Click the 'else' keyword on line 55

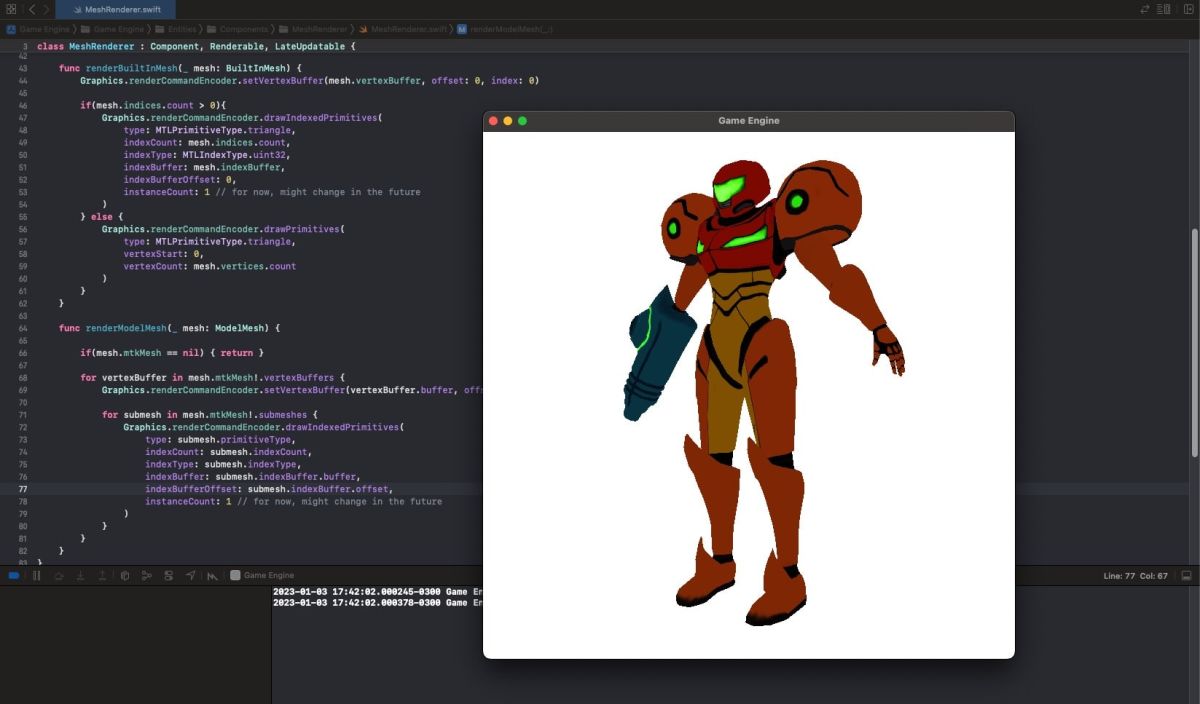107,216
